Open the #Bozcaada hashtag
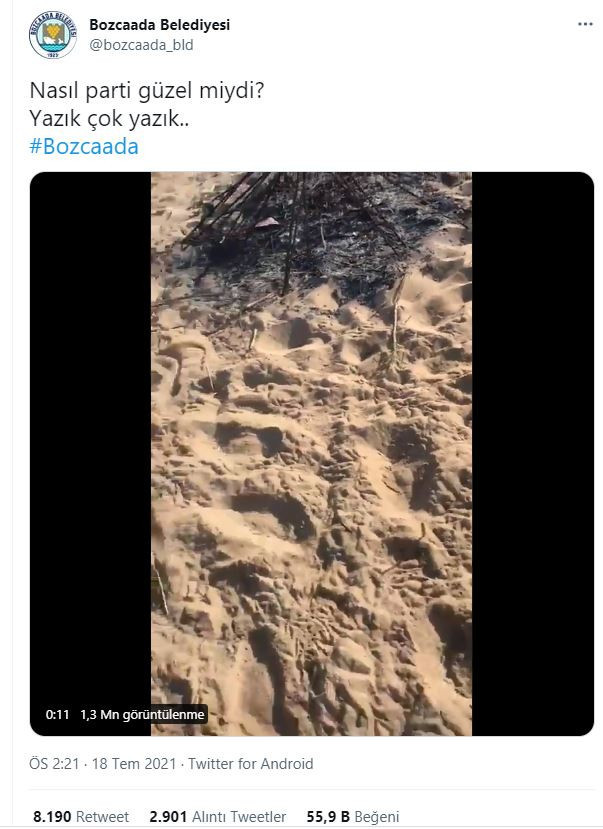603x829 pixels. (84, 146)
